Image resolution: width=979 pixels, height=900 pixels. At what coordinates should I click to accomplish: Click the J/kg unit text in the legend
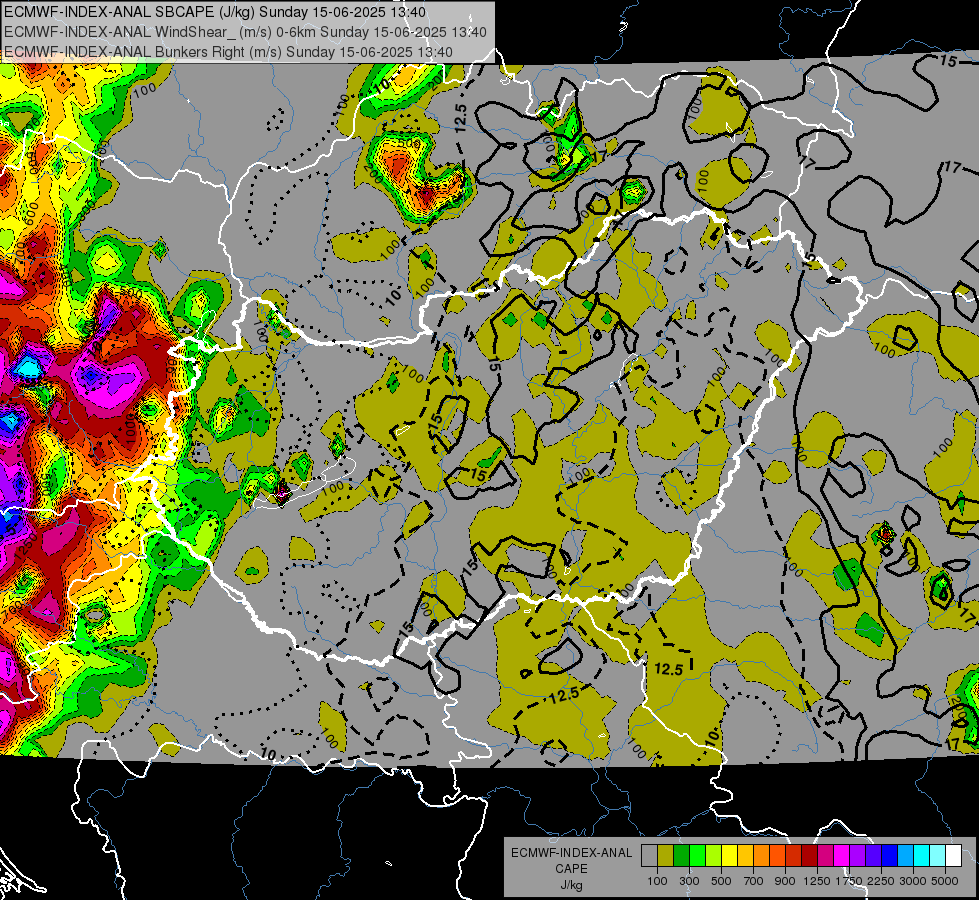click(x=571, y=885)
